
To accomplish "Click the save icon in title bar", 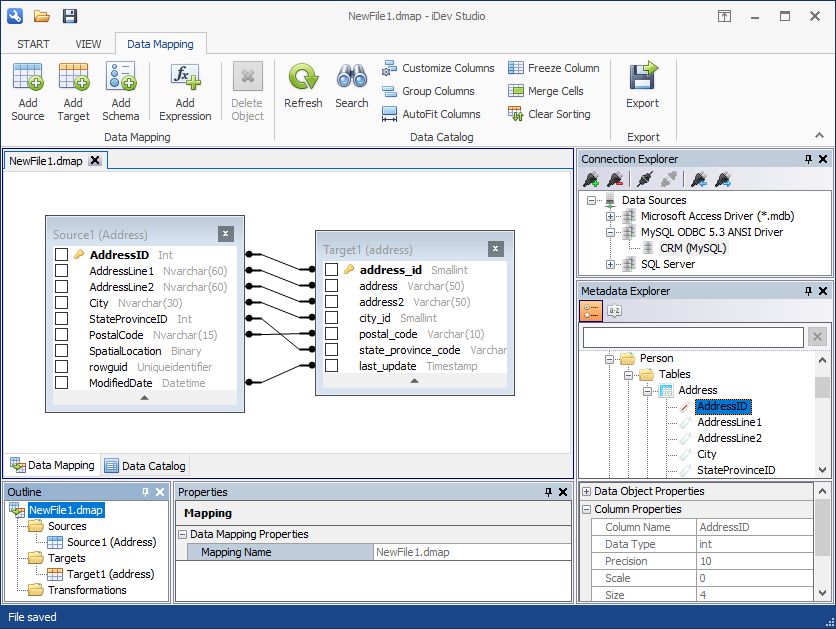I will click(x=69, y=16).
